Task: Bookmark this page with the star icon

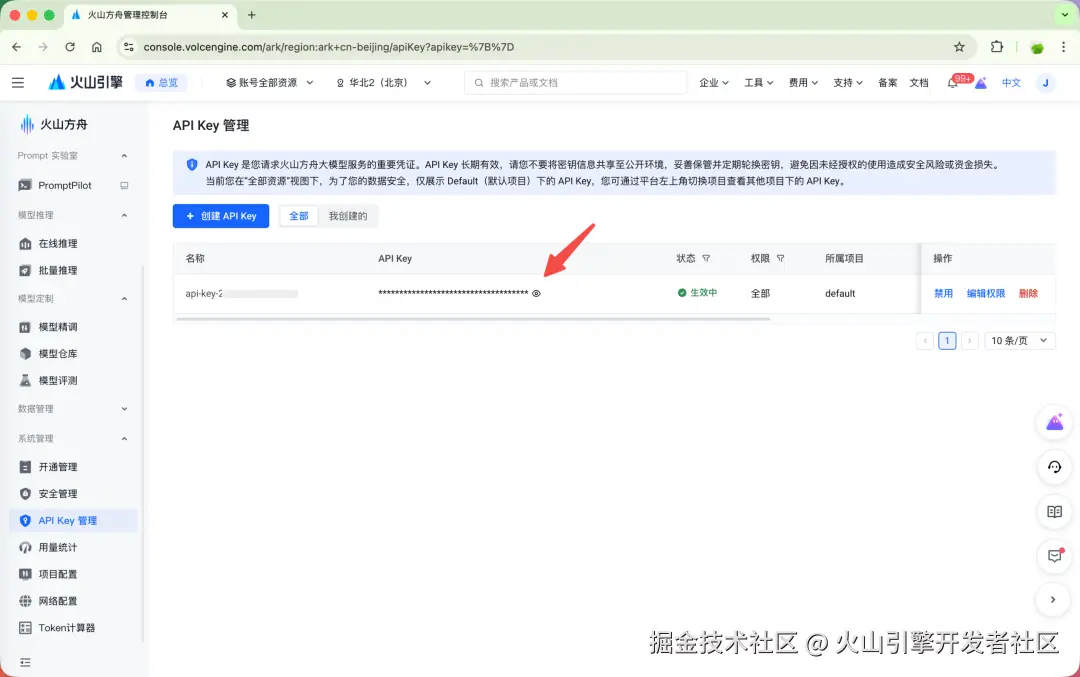Action: point(959,47)
